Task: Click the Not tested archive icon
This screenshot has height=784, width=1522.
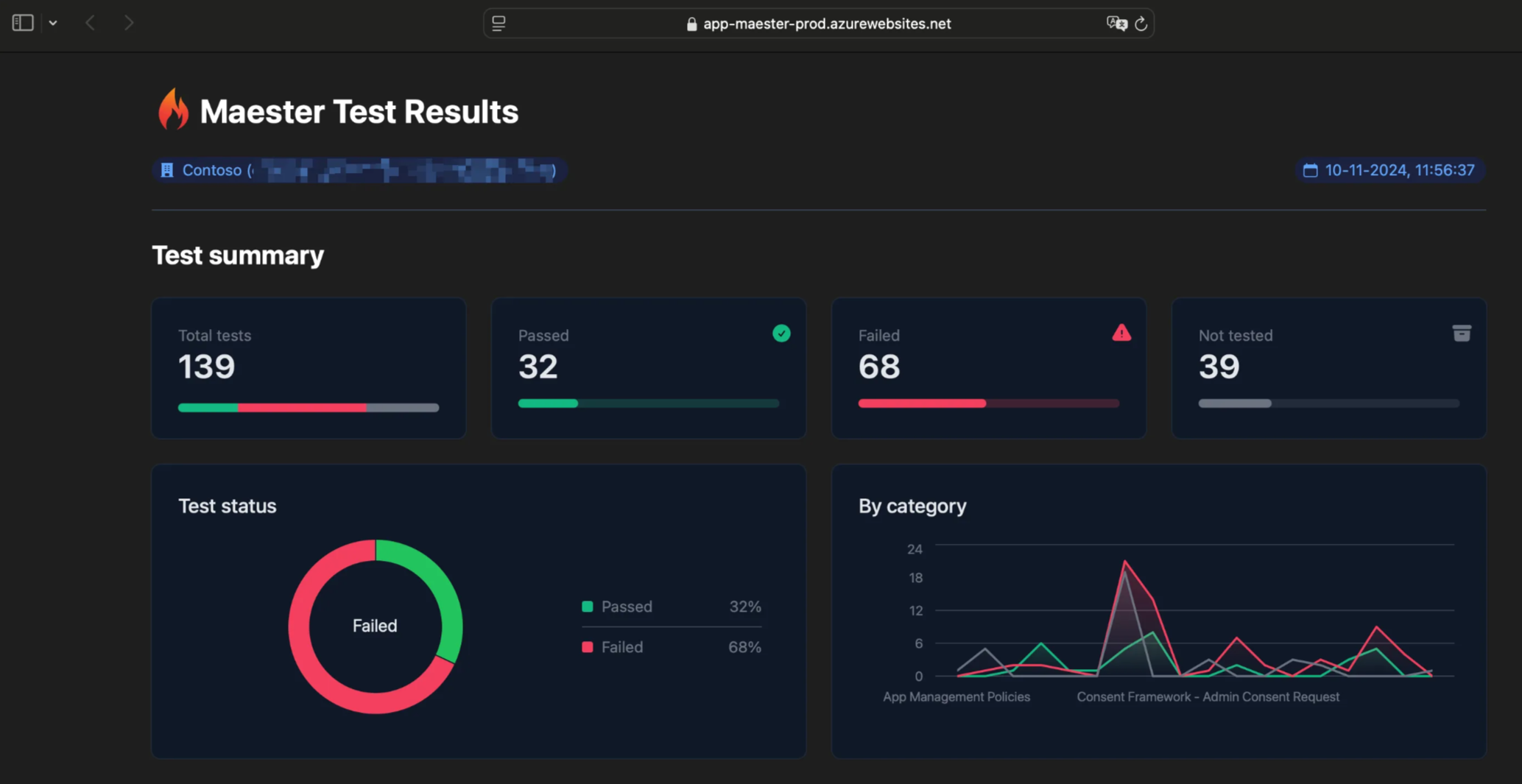Action: [x=1461, y=333]
